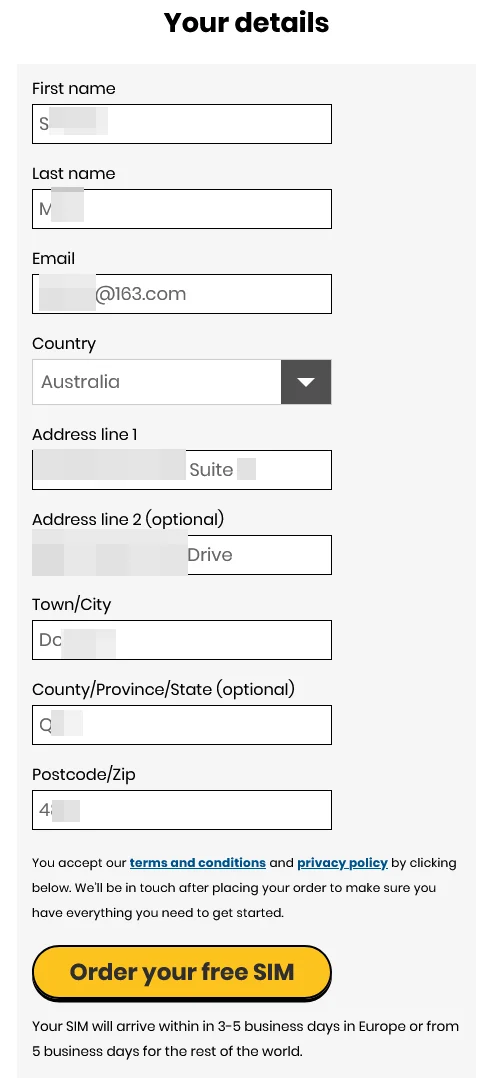Image resolution: width=486 pixels, height=1078 pixels.
Task: Click the Postcode/Zip label
Action: [x=84, y=775]
